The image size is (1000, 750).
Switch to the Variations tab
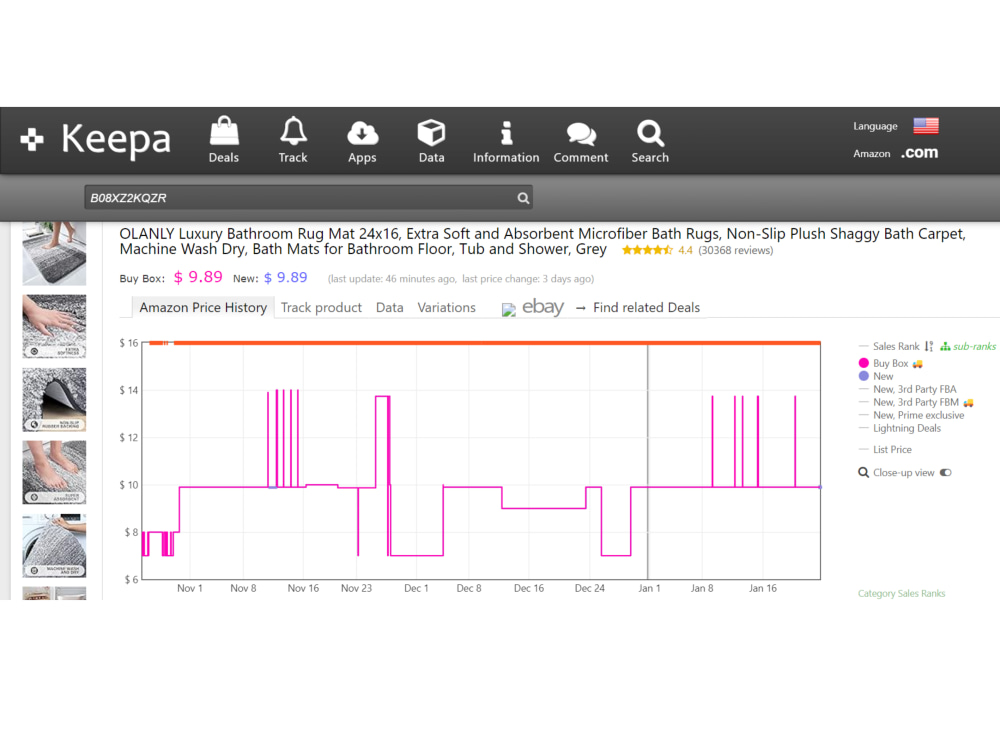446,307
